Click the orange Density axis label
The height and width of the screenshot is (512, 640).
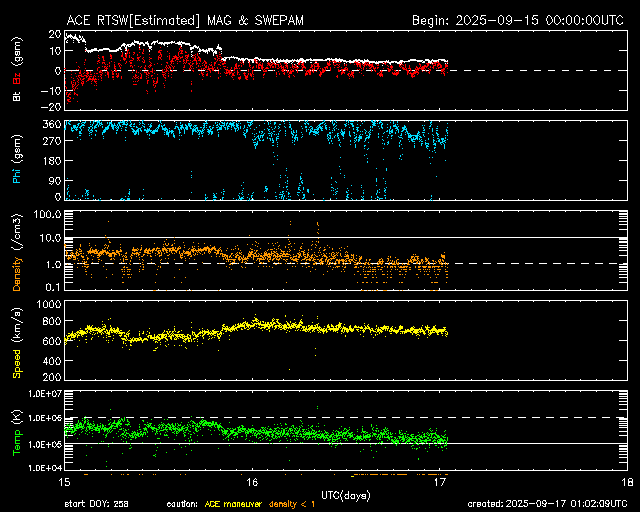point(17,257)
